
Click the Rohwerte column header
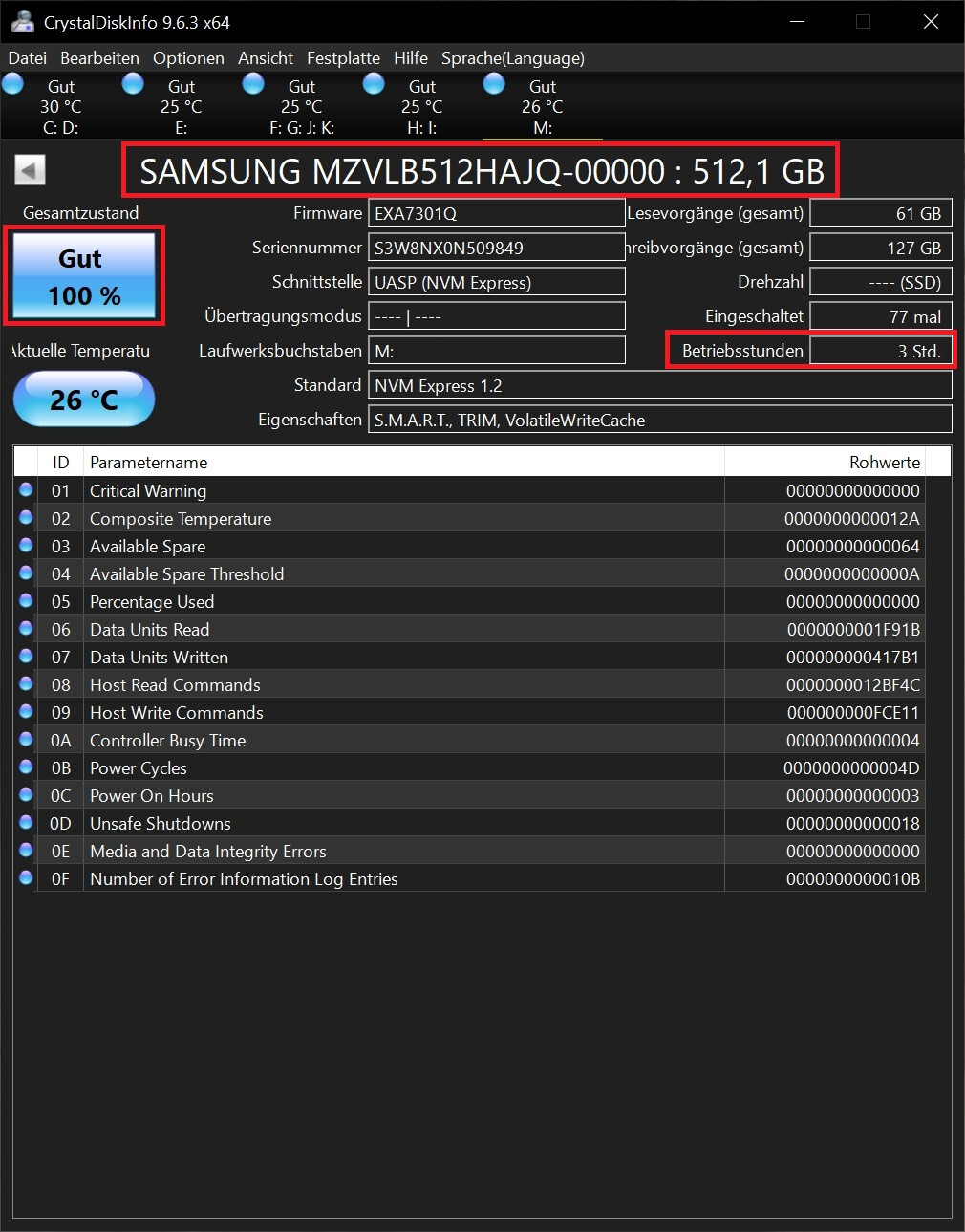pyautogui.click(x=826, y=462)
